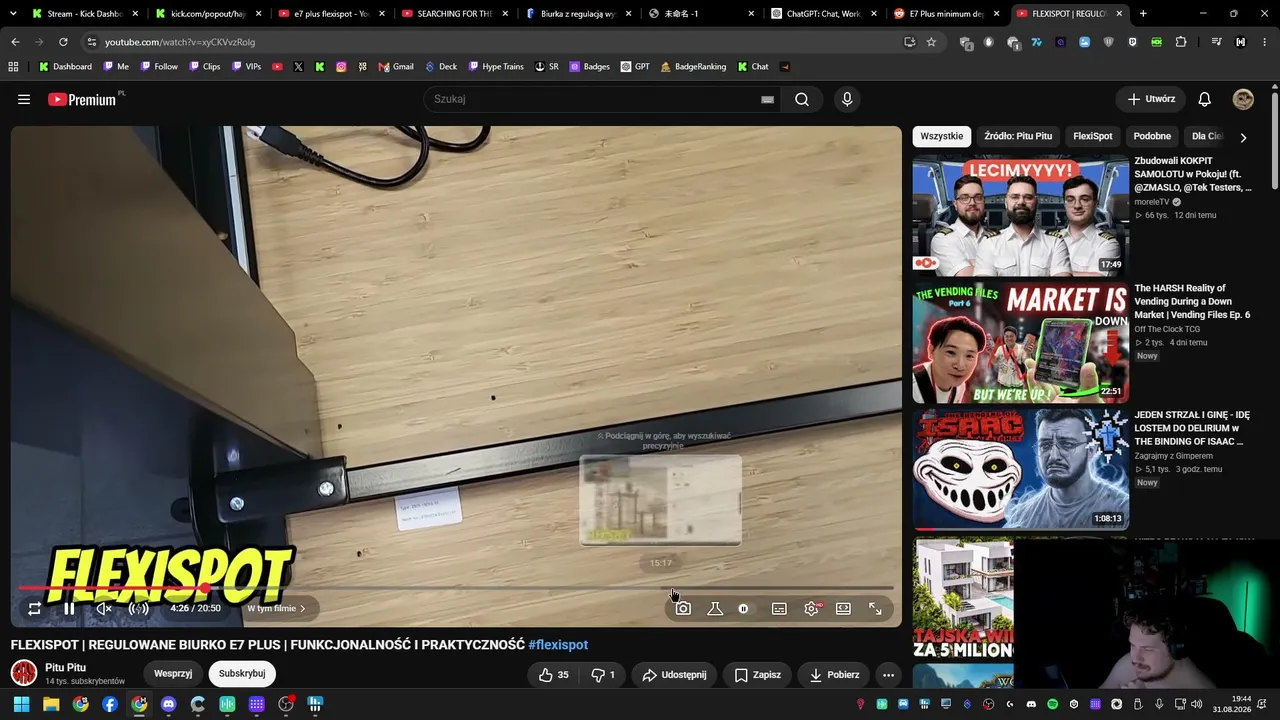
Task: Open the YouTube guide hamburger menu
Action: 24,99
